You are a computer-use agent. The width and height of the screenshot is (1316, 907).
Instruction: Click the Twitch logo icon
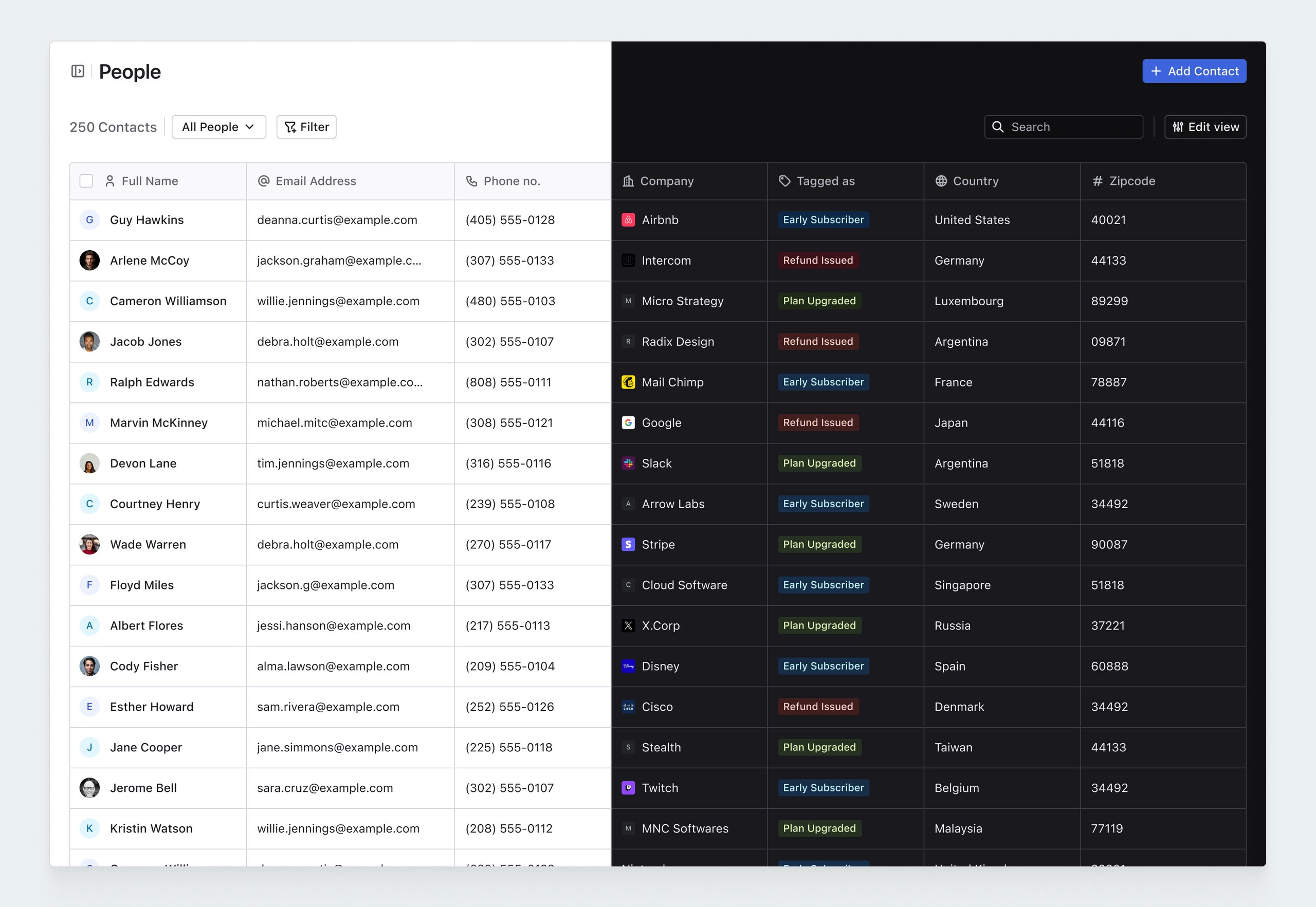628,788
